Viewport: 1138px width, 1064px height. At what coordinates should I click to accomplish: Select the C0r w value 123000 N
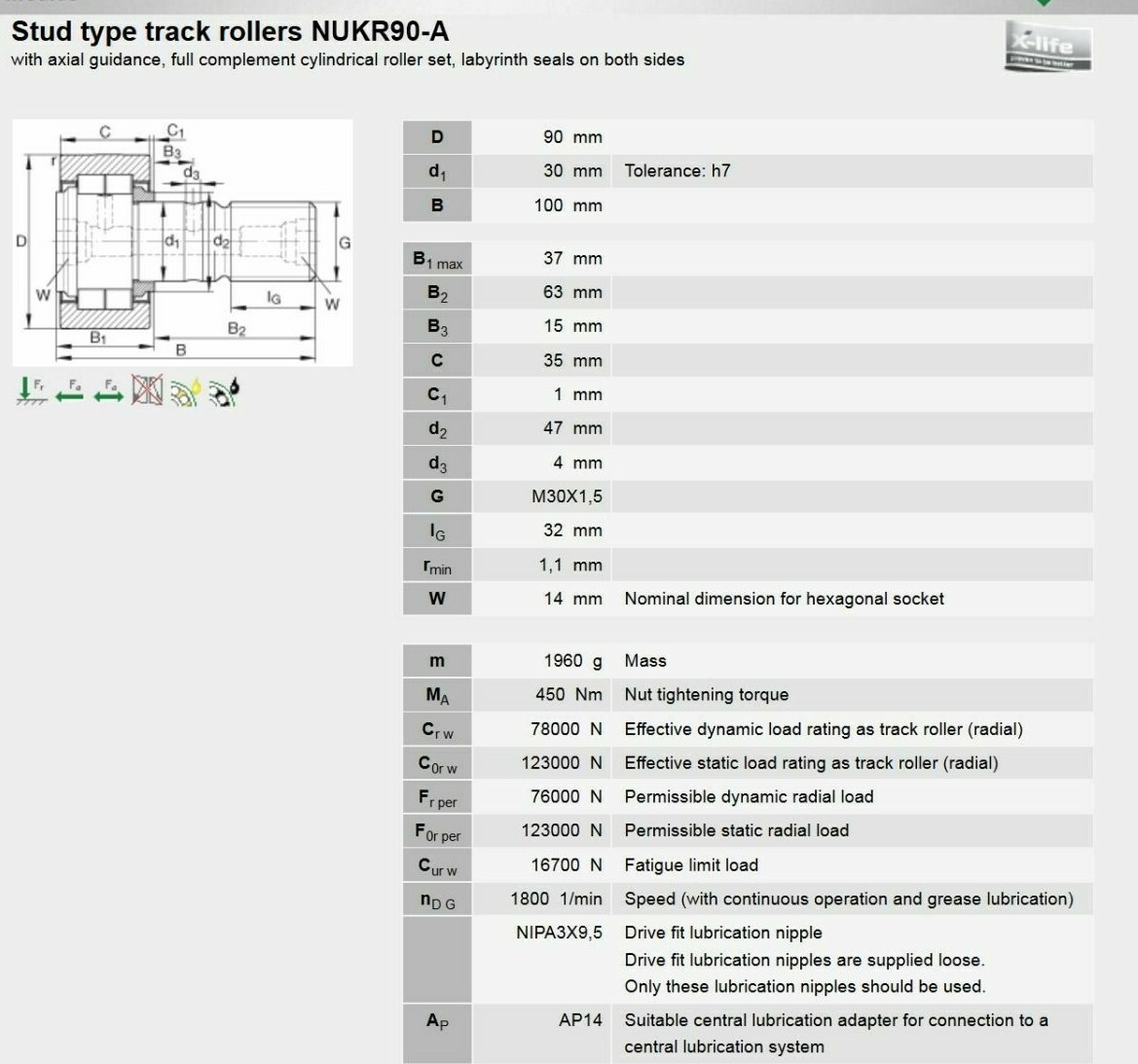(562, 763)
